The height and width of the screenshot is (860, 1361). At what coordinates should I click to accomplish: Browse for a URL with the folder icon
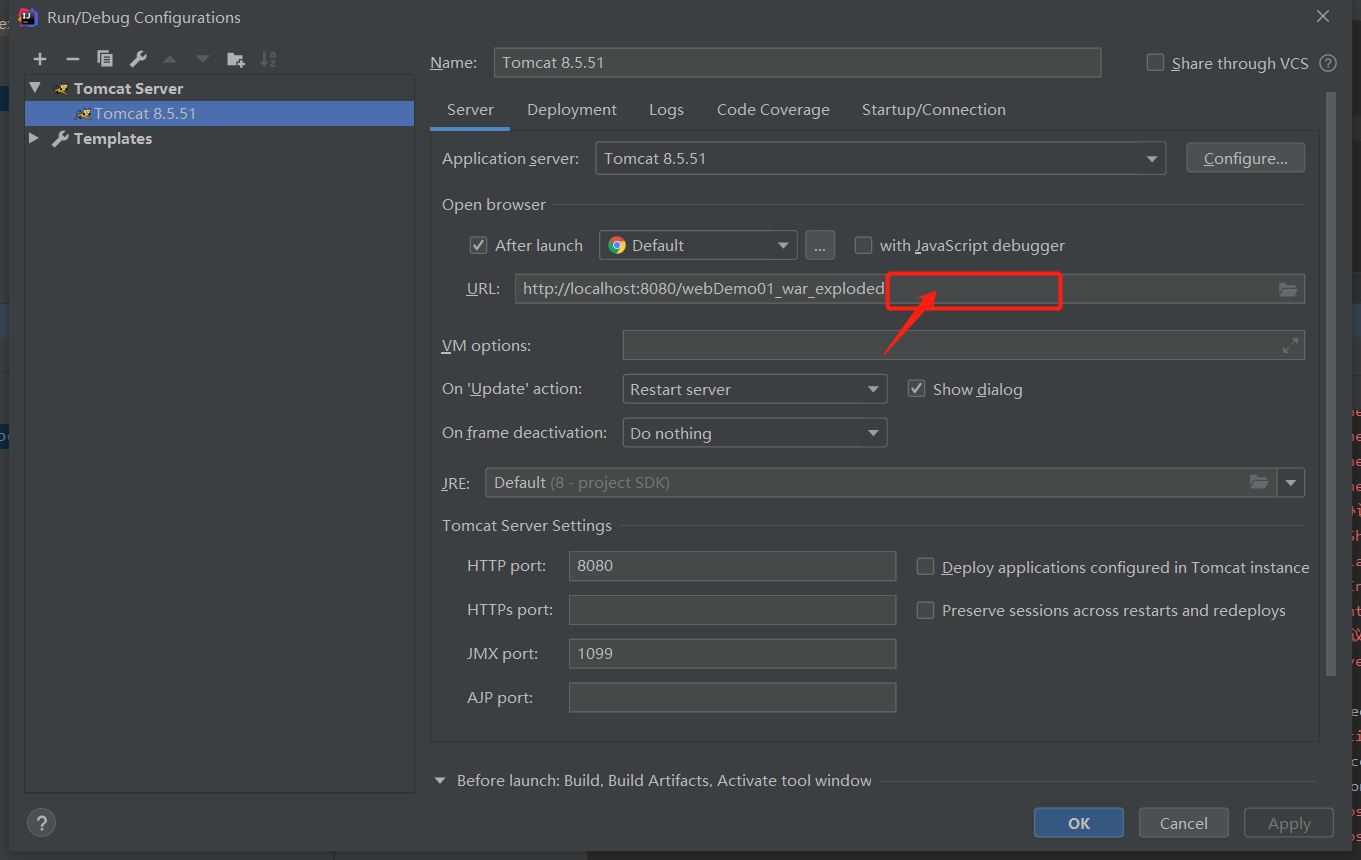1286,289
